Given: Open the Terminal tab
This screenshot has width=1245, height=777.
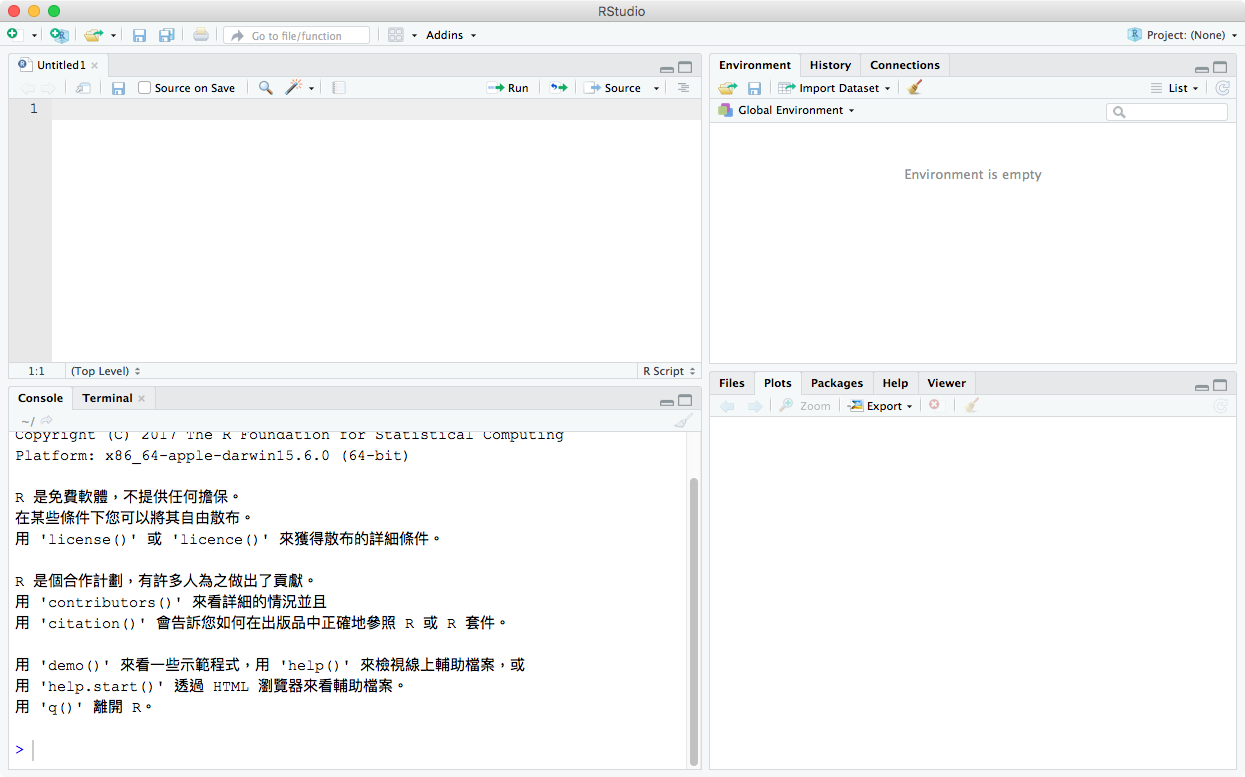Looking at the screenshot, I should 107,398.
